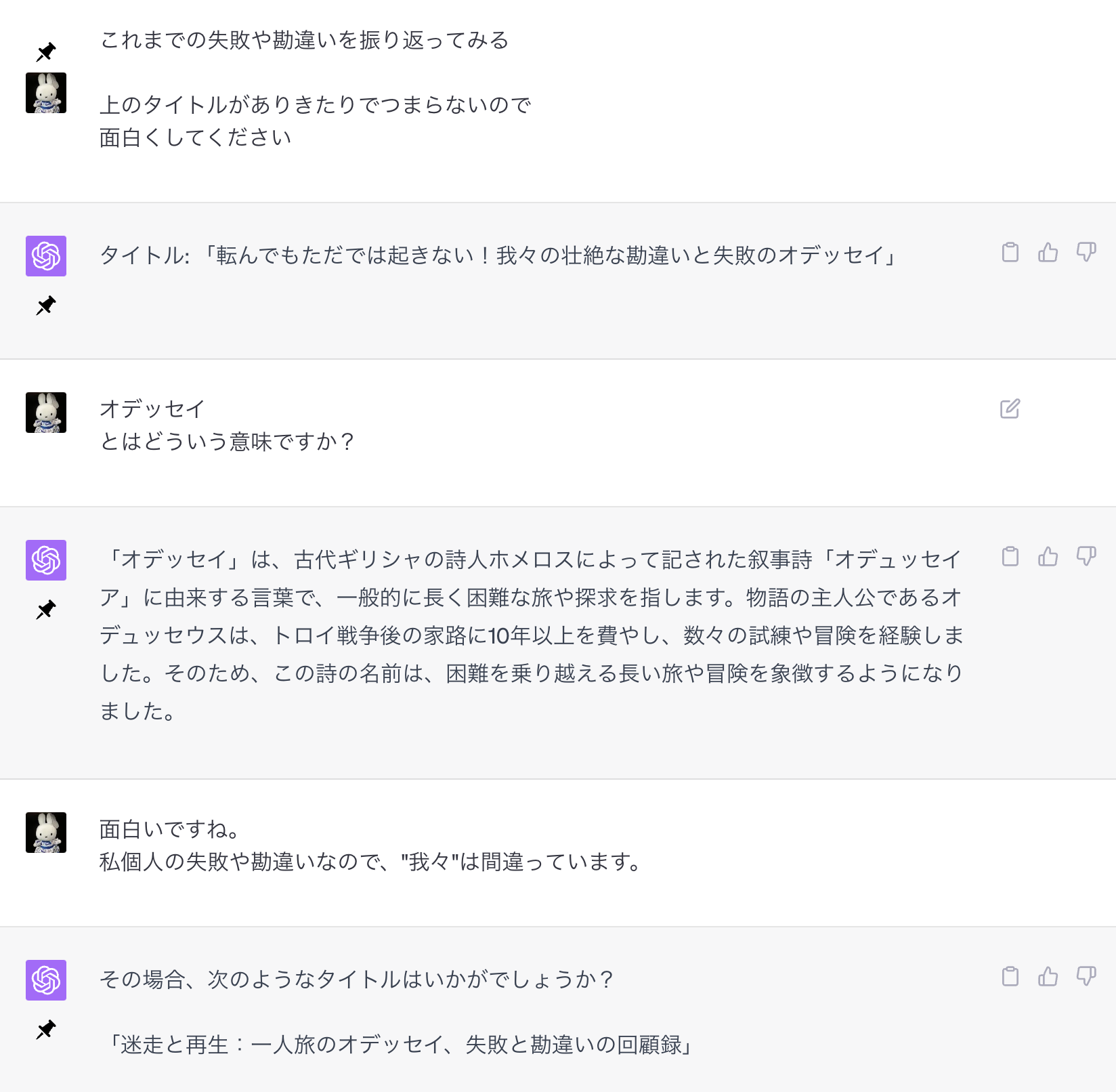This screenshot has height=1092, width=1116.
Task: Thumbs down the Odyssey explanation response
Action: [1086, 557]
